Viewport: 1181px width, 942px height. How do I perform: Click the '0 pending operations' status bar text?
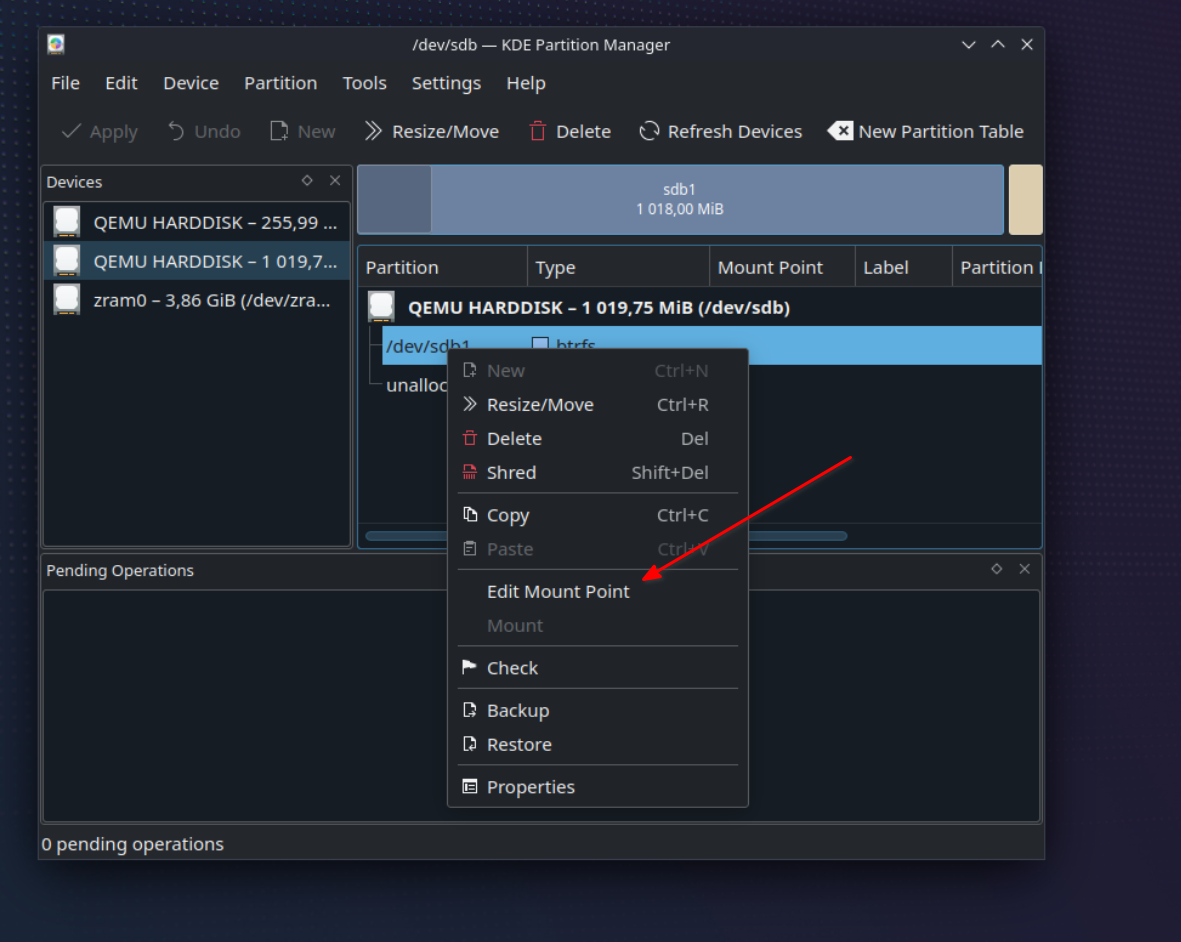click(133, 844)
